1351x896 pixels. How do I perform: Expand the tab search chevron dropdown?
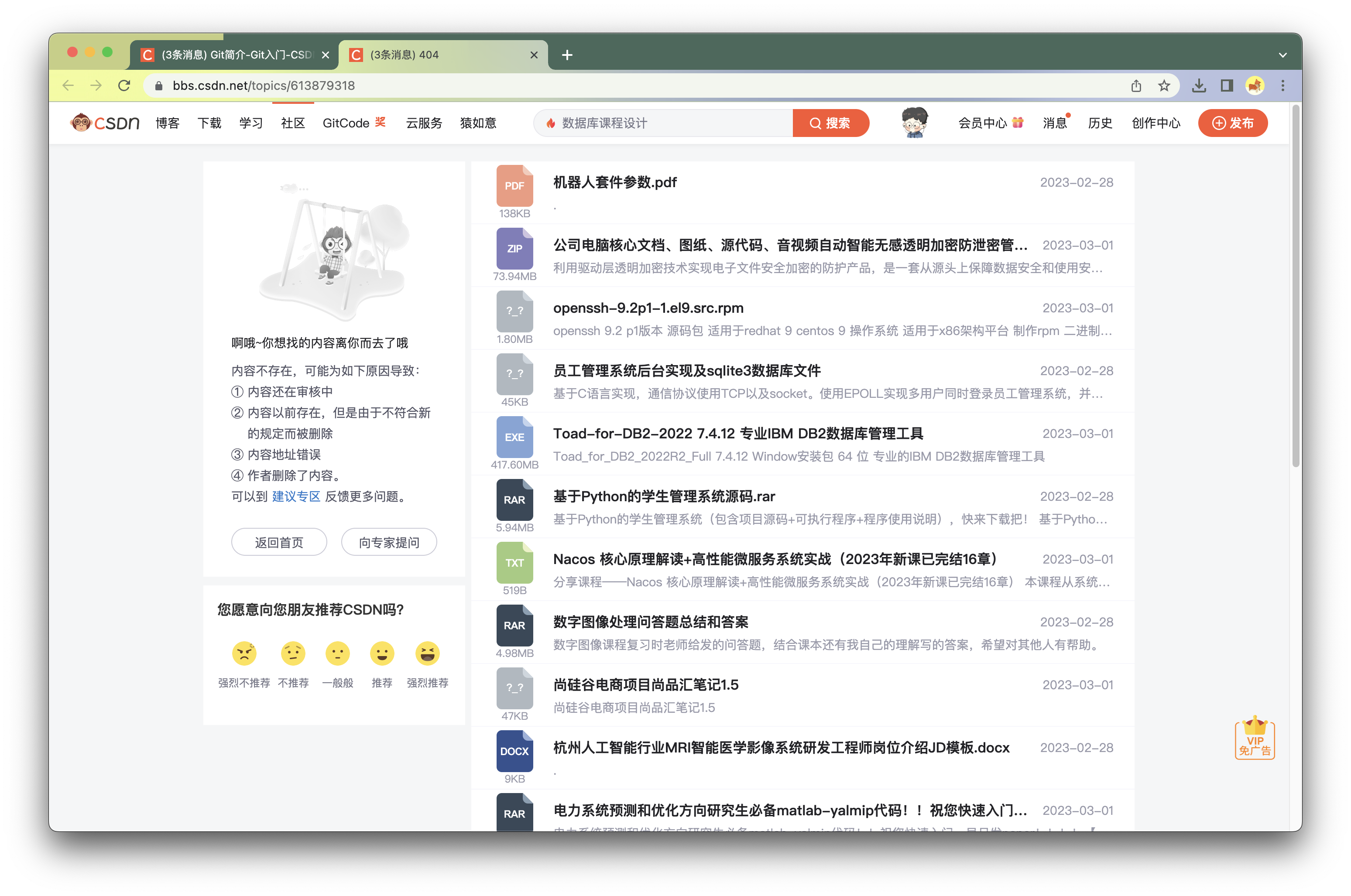pyautogui.click(x=1283, y=55)
